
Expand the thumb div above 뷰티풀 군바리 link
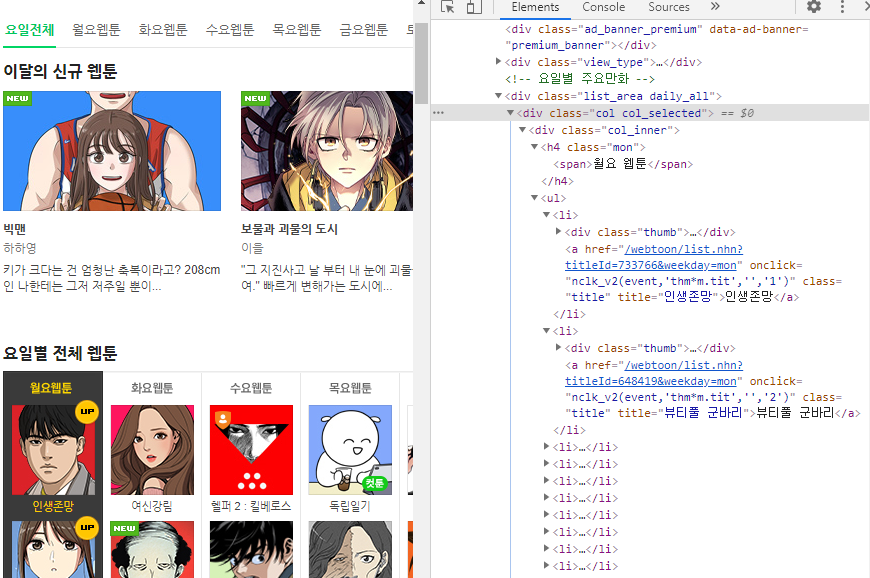point(558,348)
